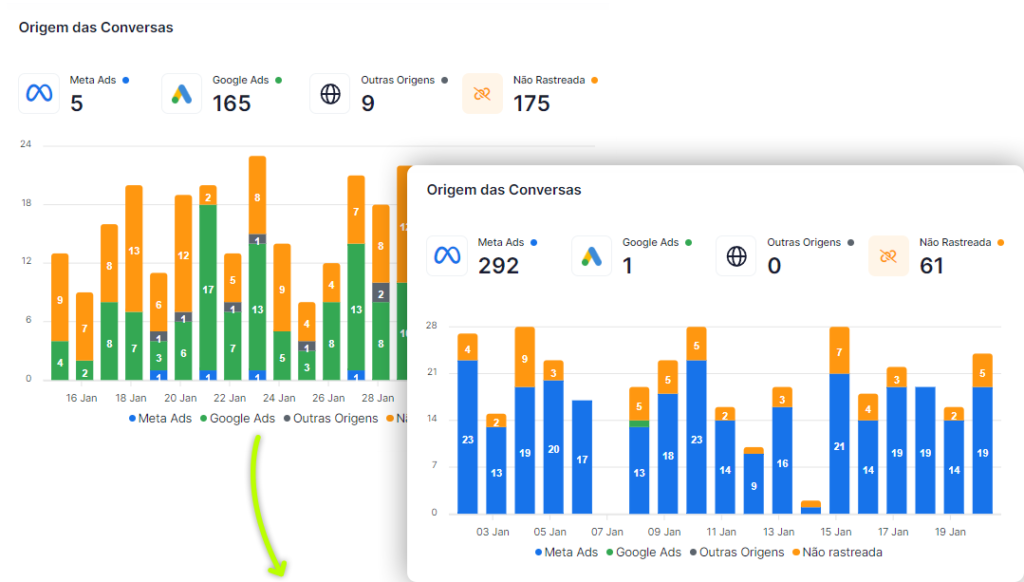Viewport: 1024px width, 582px height.
Task: Toggle the Meta Ads legend under the front chart
Action: [x=566, y=552]
